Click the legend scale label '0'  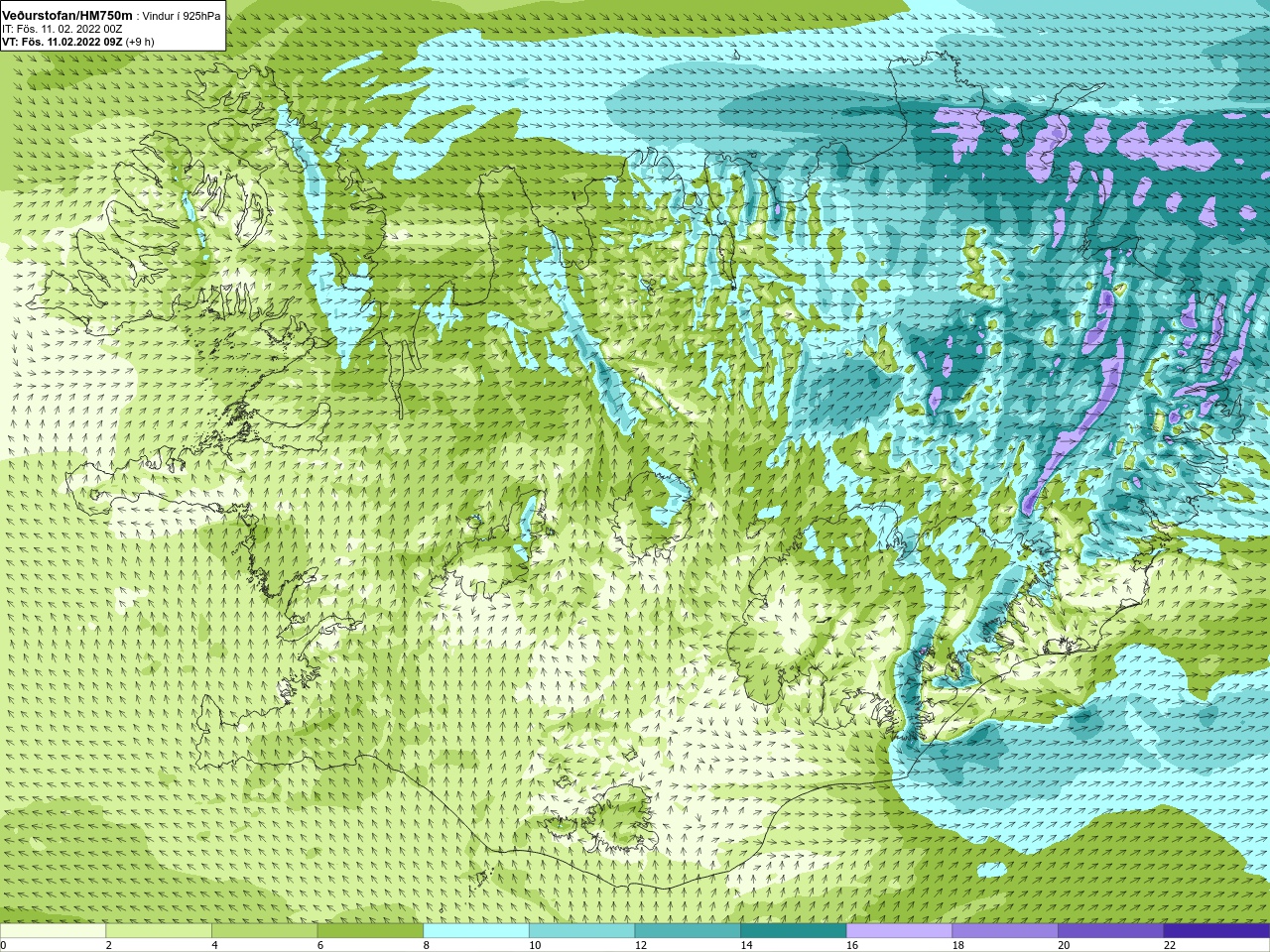(3, 945)
